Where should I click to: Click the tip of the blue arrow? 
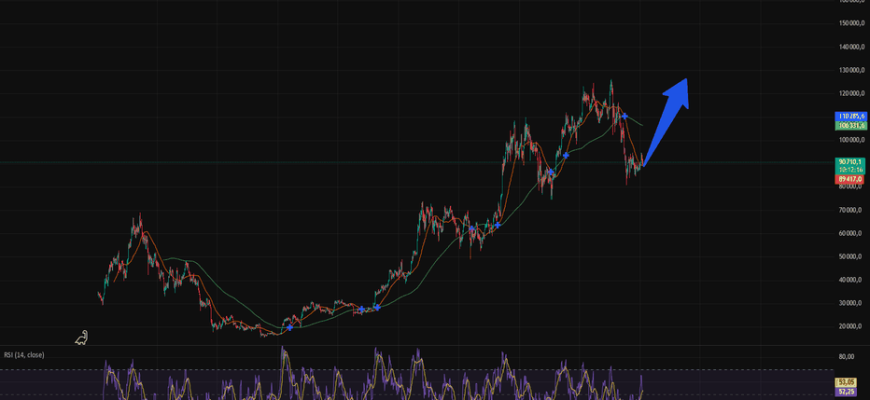(x=686, y=80)
